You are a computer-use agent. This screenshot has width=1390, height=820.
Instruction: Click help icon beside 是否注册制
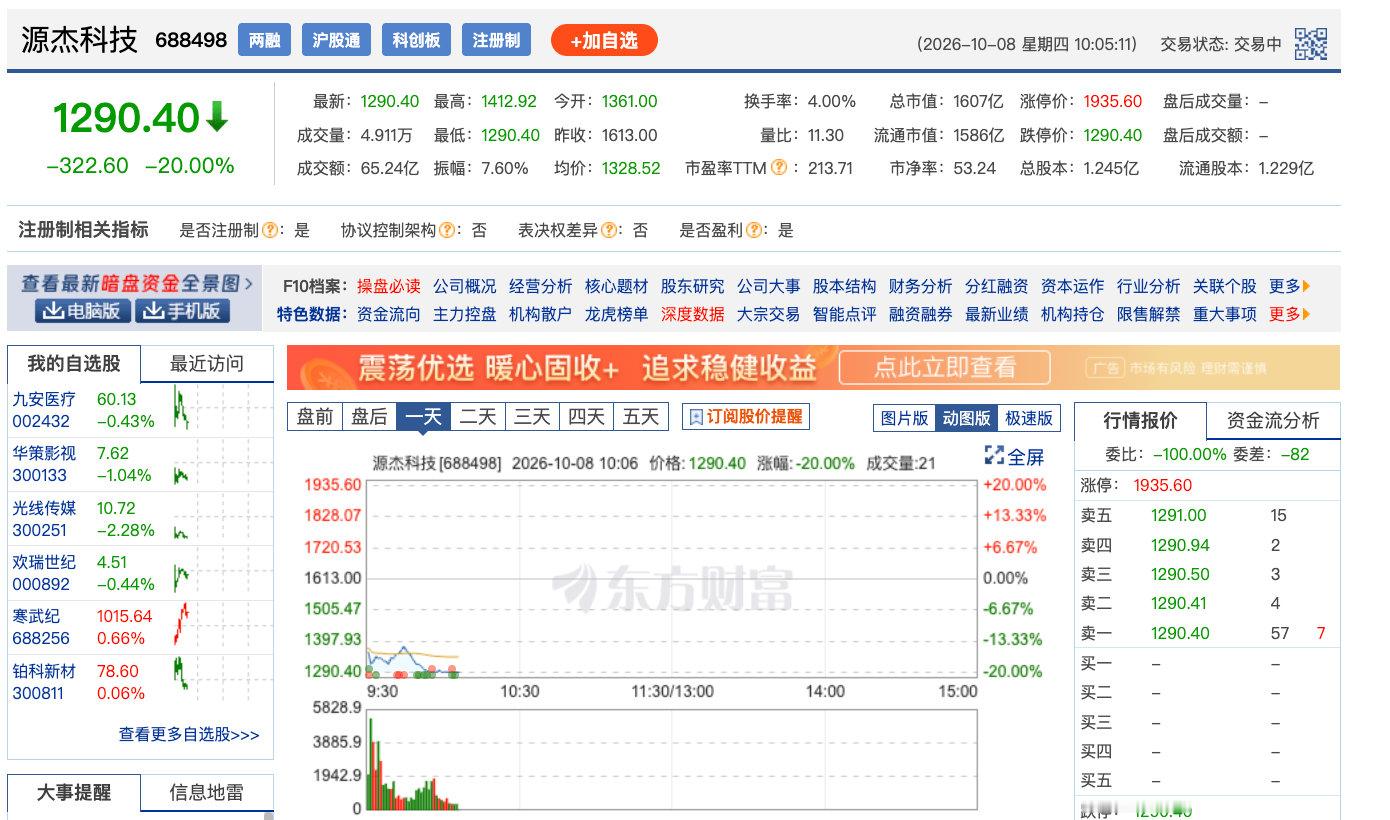point(270,230)
